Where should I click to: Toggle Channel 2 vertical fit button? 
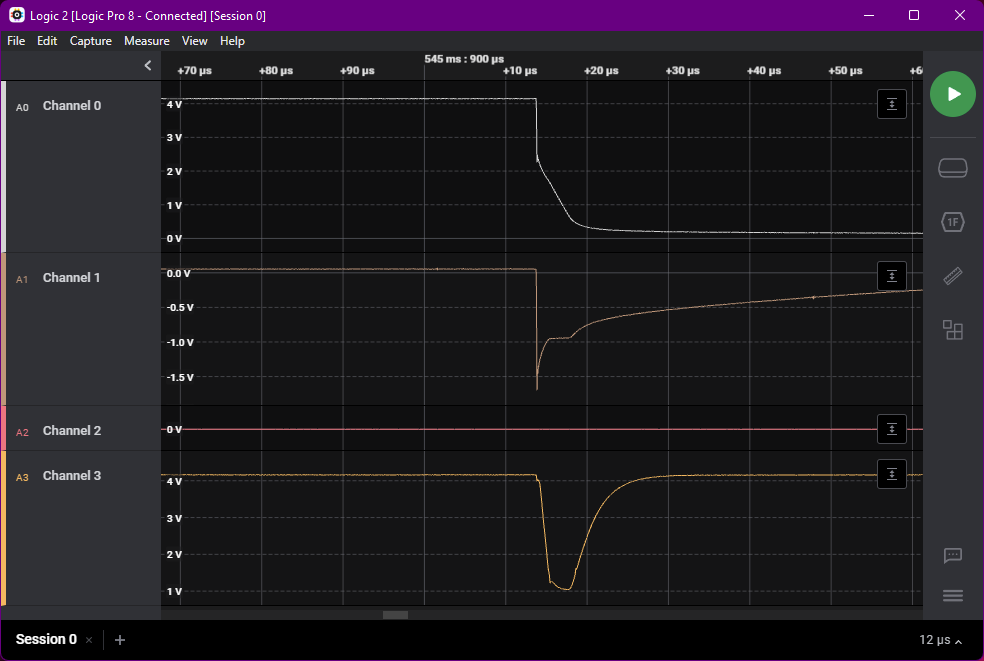point(892,429)
